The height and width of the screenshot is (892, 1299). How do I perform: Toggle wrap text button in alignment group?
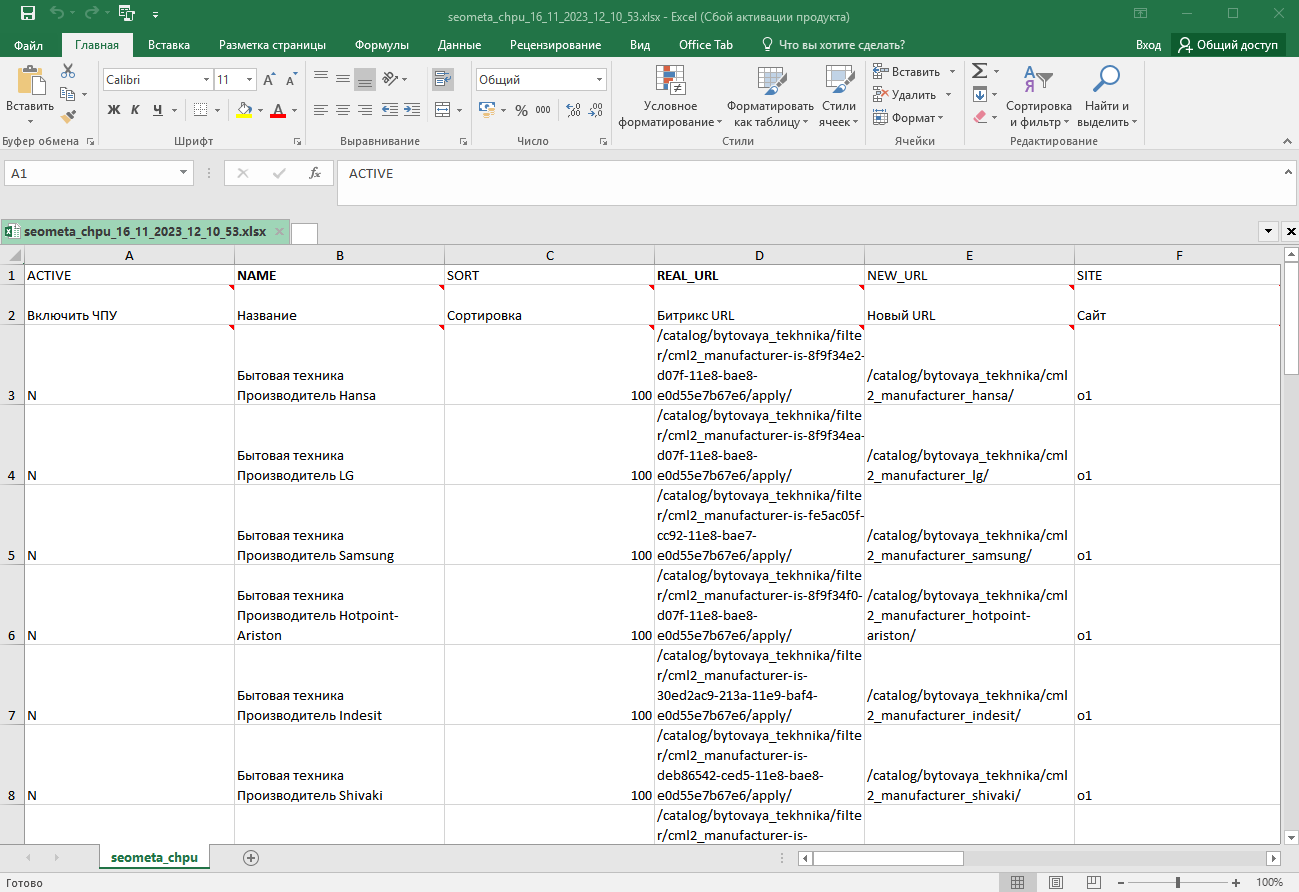click(442, 79)
